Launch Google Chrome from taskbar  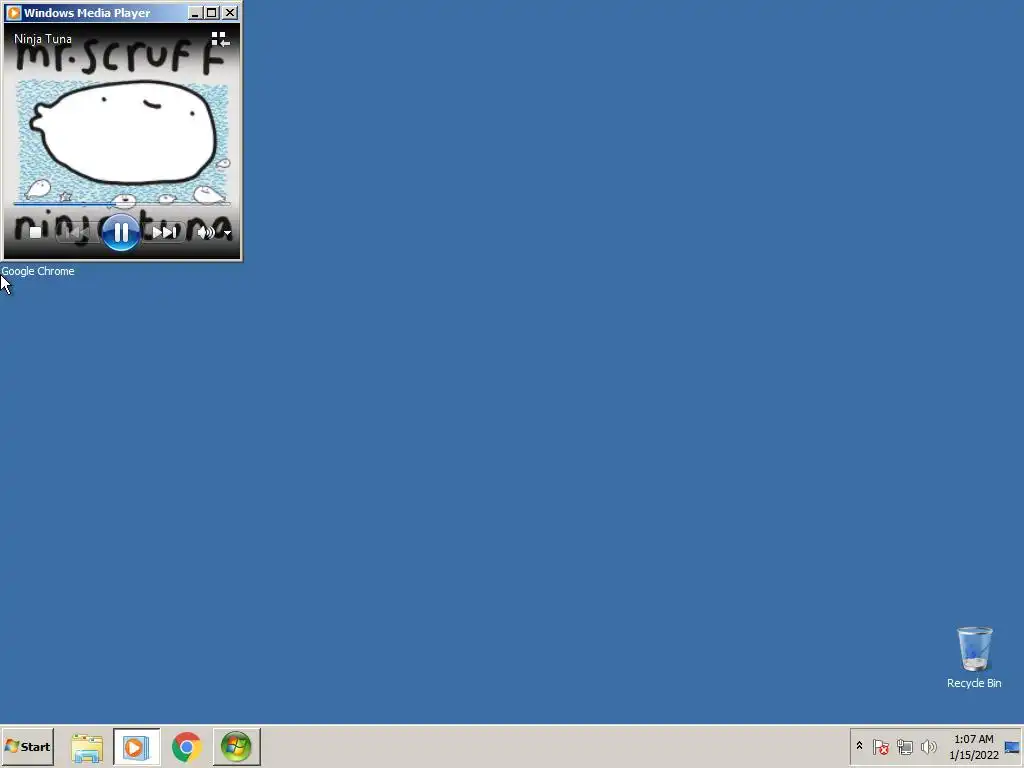187,747
